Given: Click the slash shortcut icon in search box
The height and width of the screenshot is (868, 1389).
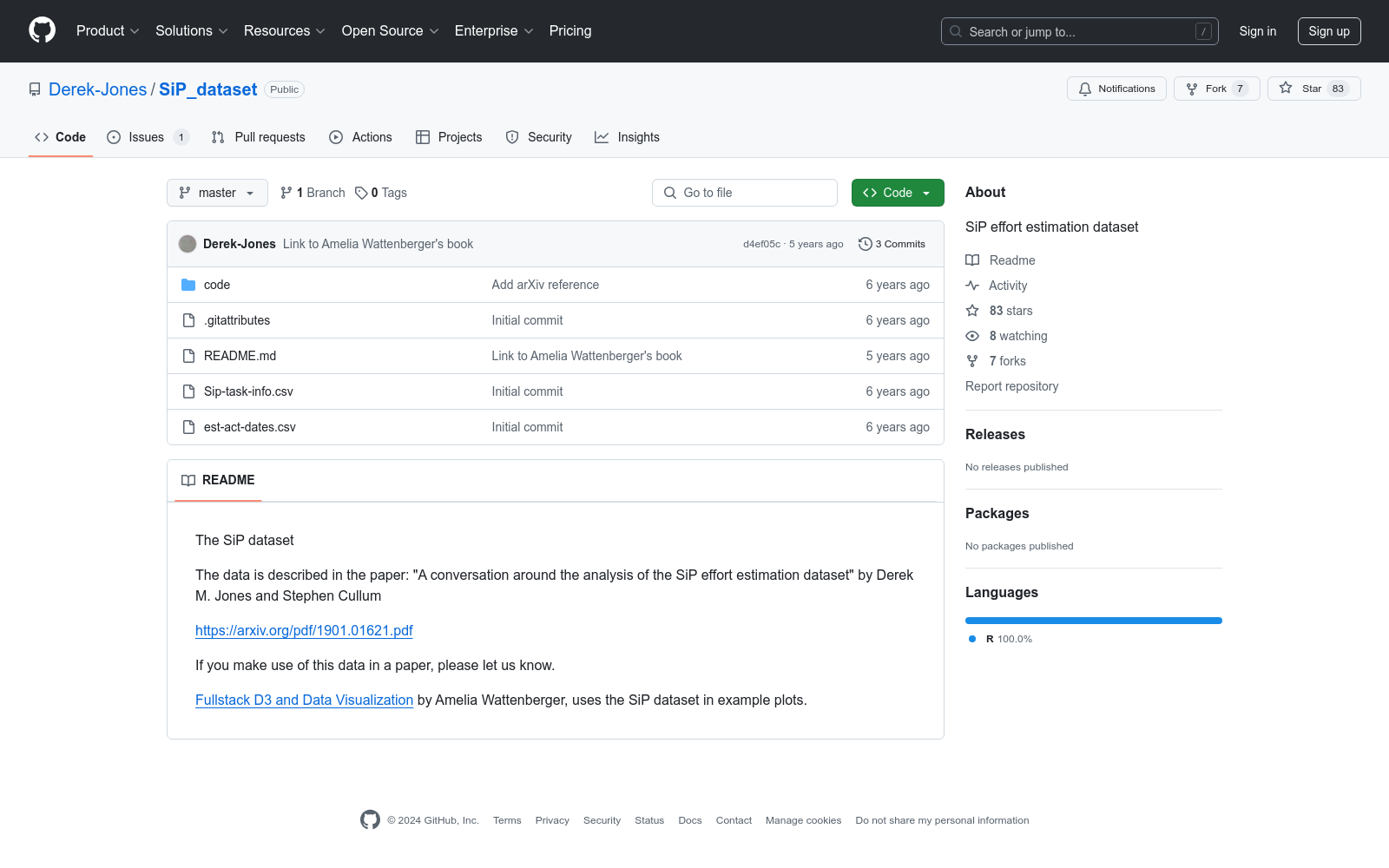Looking at the screenshot, I should [x=1203, y=31].
